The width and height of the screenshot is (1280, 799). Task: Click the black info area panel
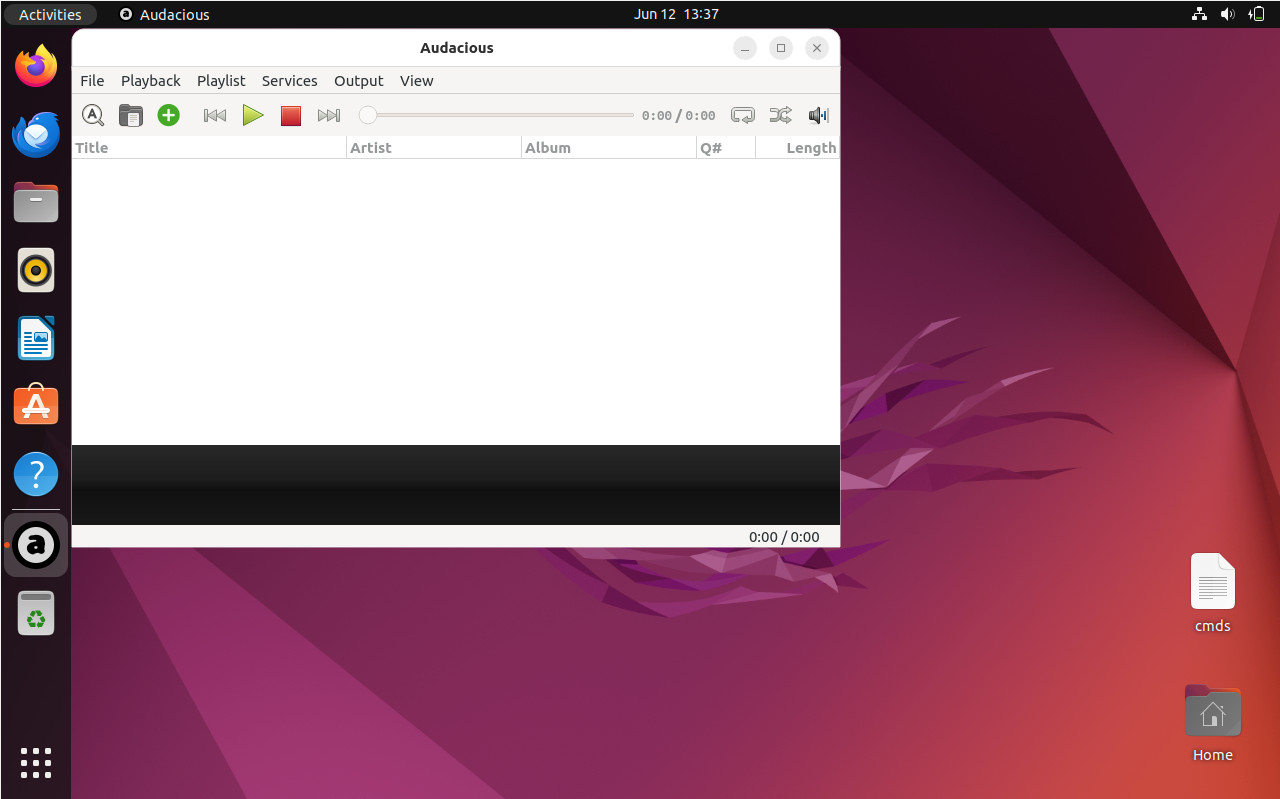click(456, 485)
